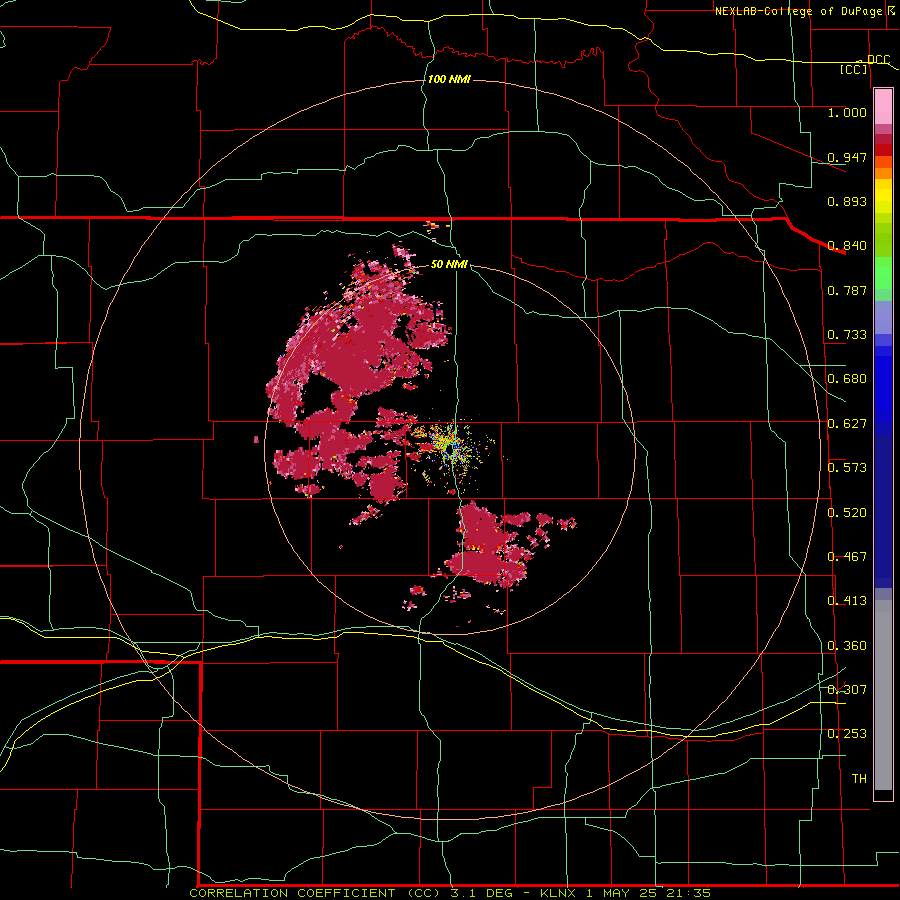The image size is (900, 900).
Task: Click the 0.840 value on color scale
Action: point(847,246)
